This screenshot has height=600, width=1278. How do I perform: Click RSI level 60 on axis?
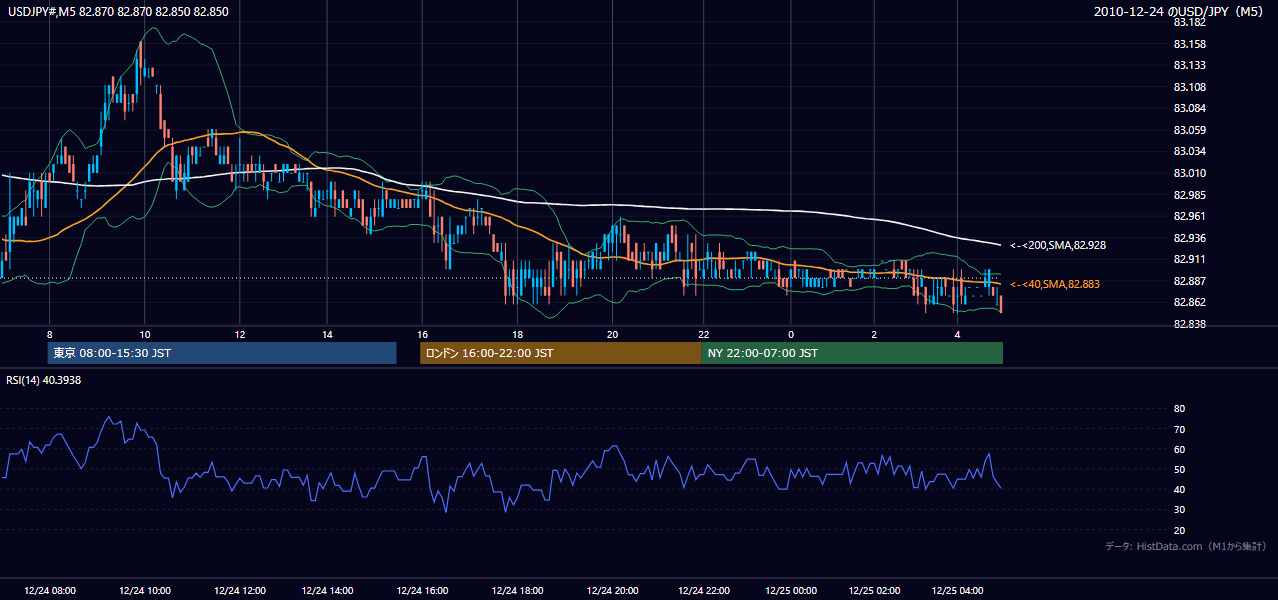(x=1179, y=449)
